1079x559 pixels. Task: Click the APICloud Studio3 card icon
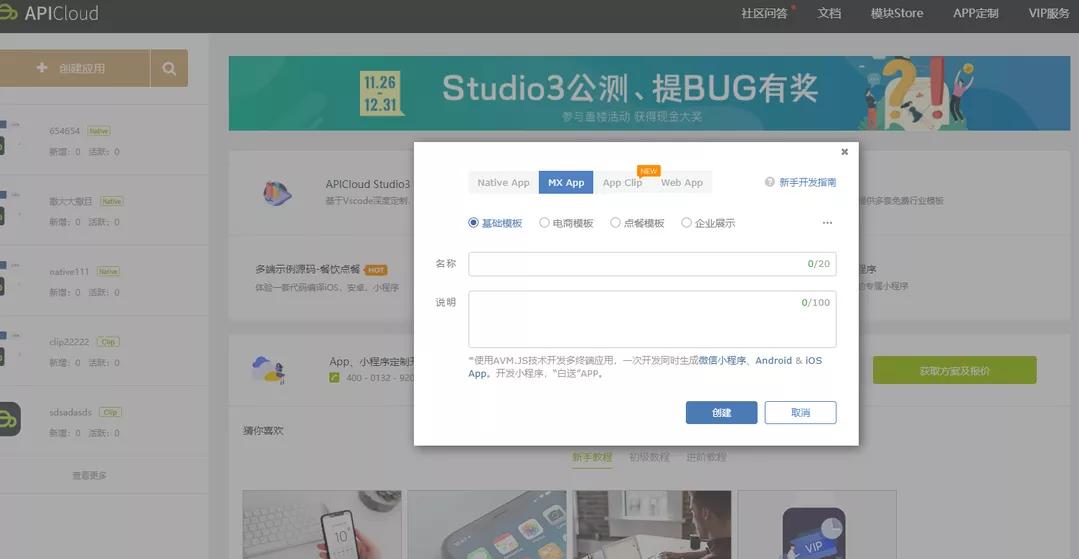click(277, 193)
